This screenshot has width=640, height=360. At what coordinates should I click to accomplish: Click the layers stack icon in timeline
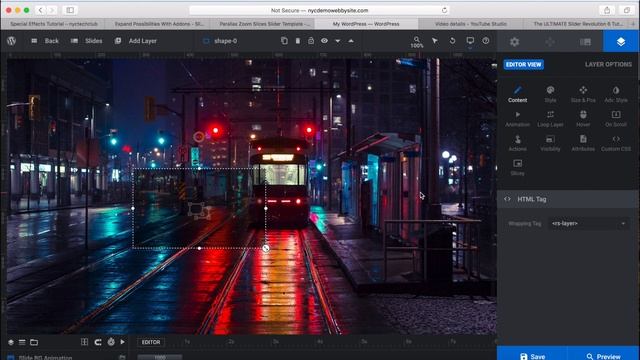(x=11, y=342)
